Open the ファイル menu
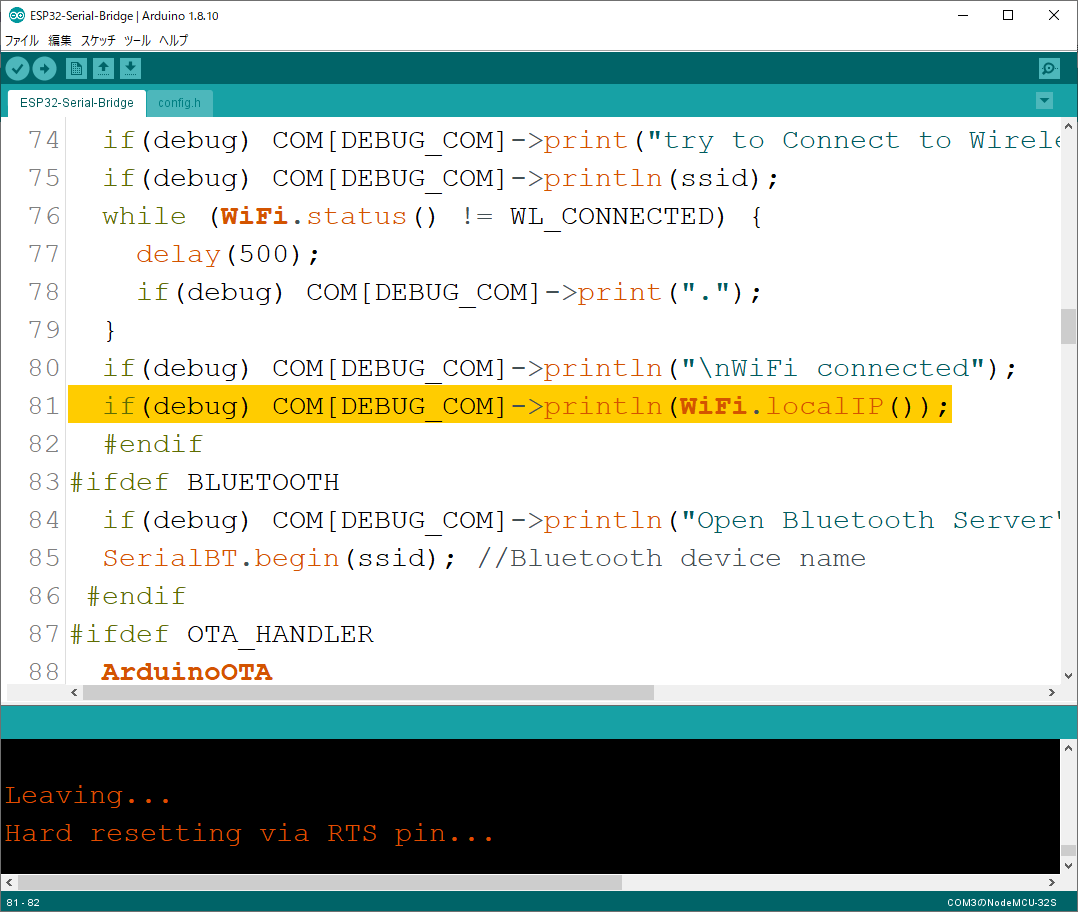This screenshot has width=1078, height=912. 22,41
